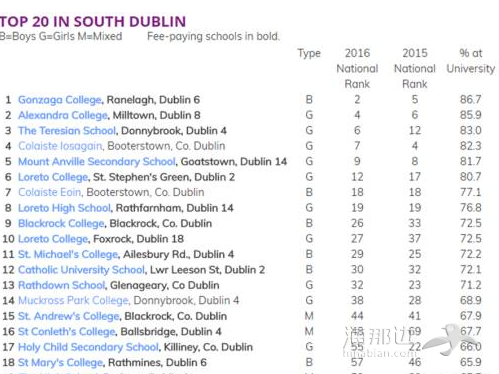Visit Mount Anville Secondary School link
Screen dimensions: 499x374
(x=97, y=162)
